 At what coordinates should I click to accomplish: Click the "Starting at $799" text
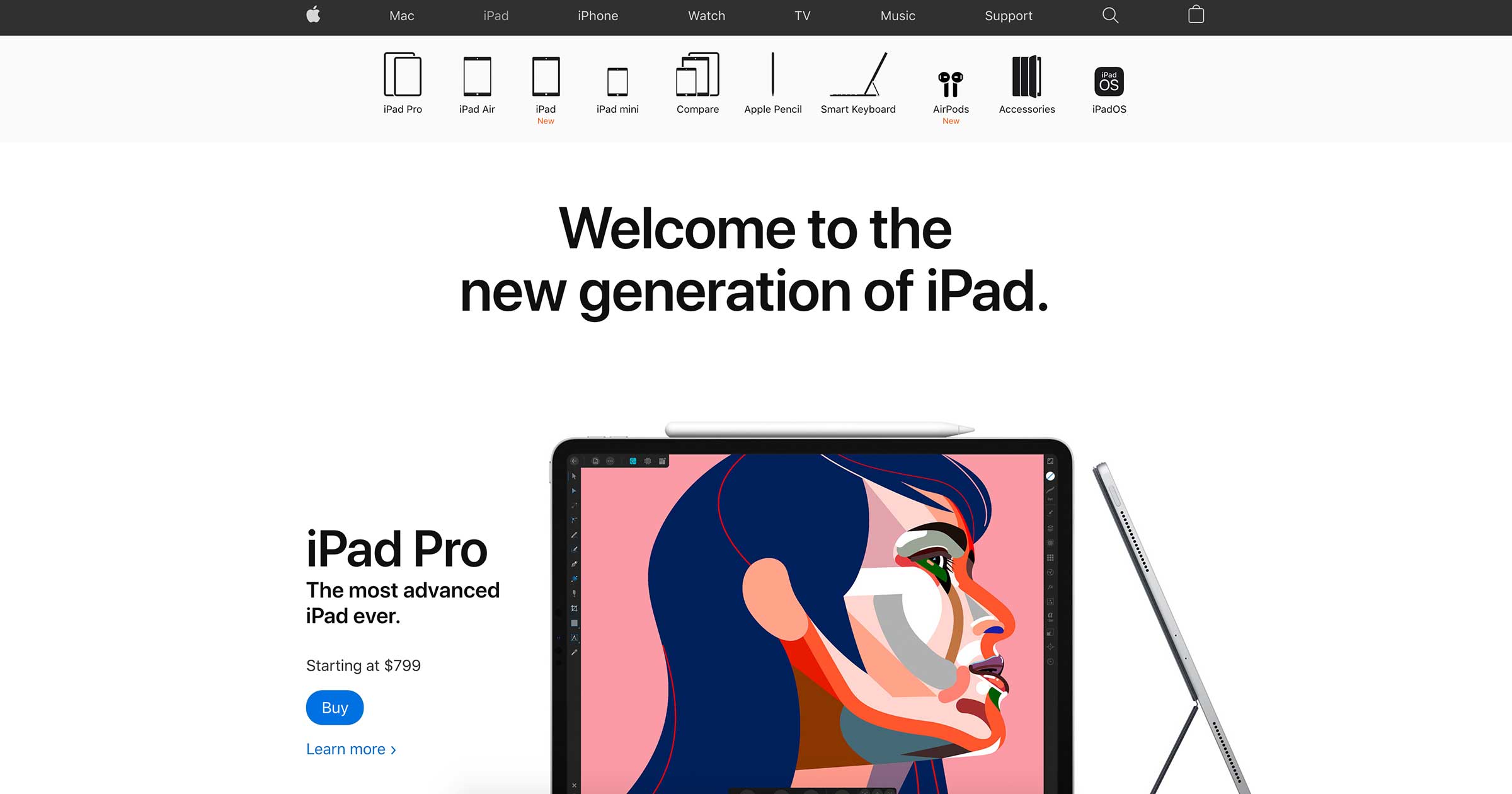pyautogui.click(x=364, y=665)
